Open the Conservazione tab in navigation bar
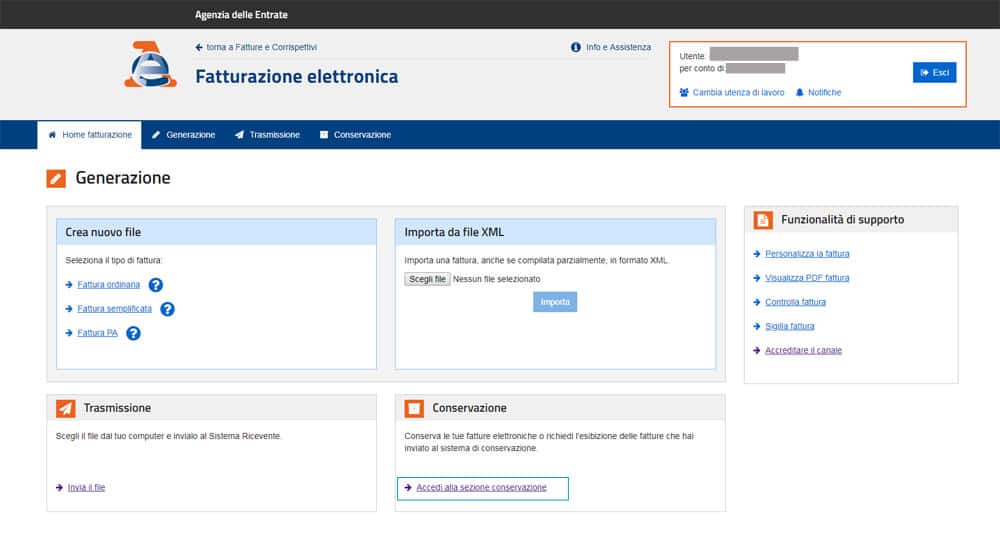The height and width of the screenshot is (541, 1000). [355, 135]
